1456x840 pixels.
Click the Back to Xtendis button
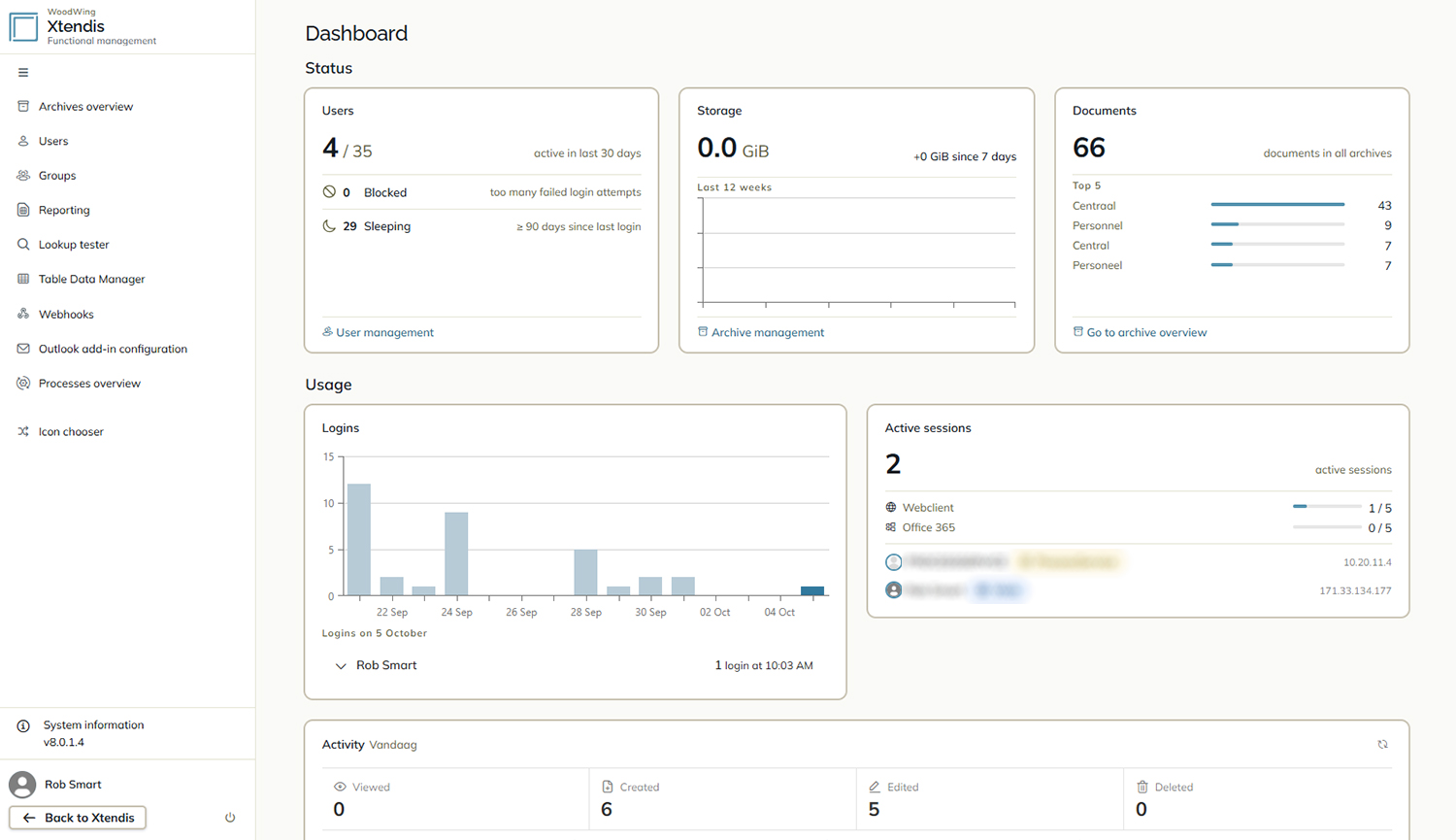point(78,818)
